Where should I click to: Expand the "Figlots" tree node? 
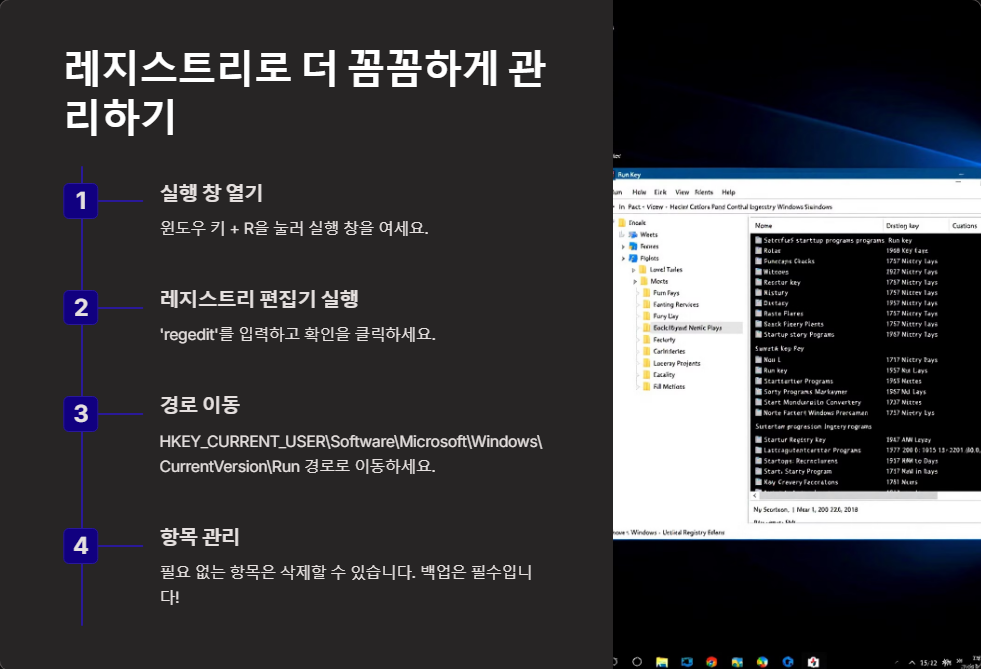pos(623,258)
